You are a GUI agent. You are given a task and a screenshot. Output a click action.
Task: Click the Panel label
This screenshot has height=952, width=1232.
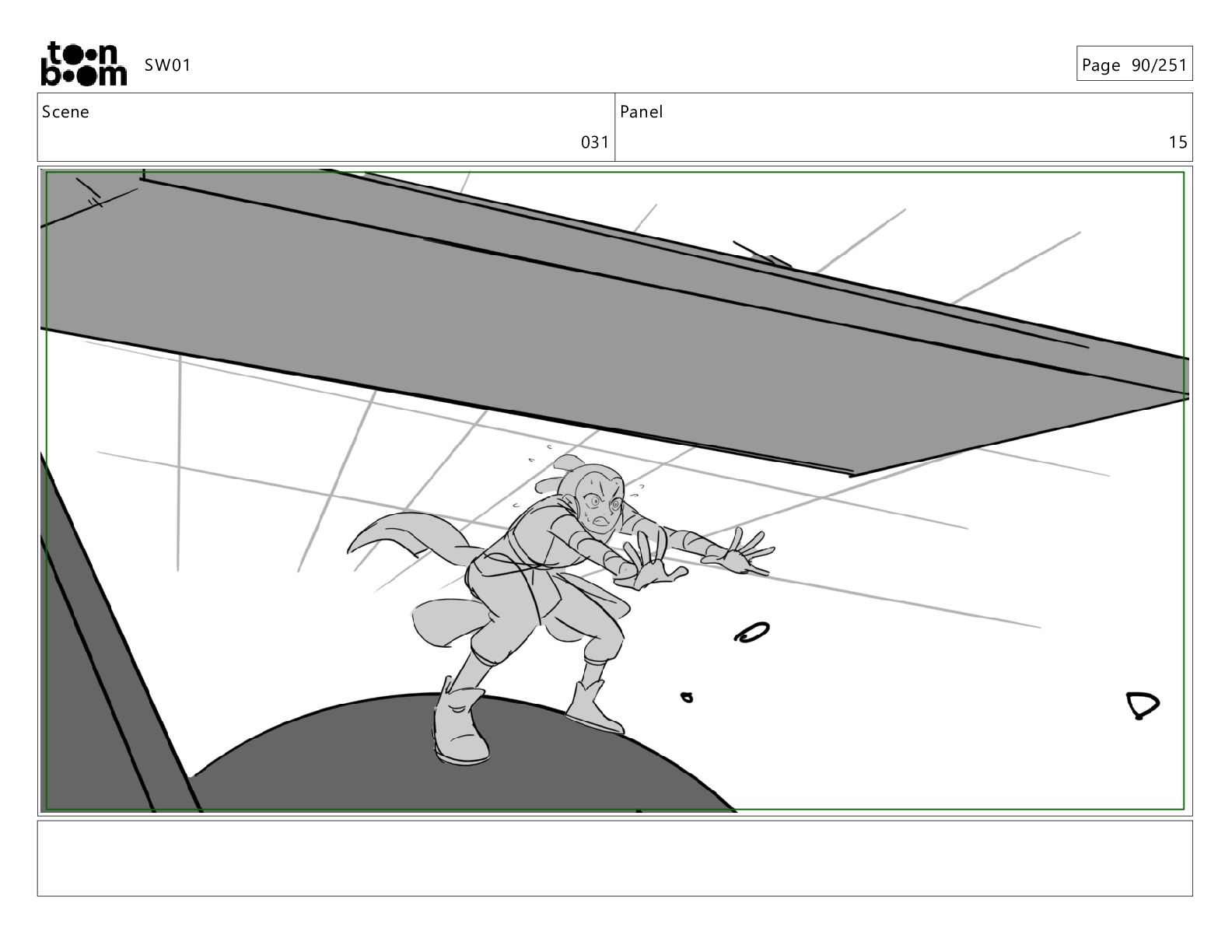coord(642,112)
